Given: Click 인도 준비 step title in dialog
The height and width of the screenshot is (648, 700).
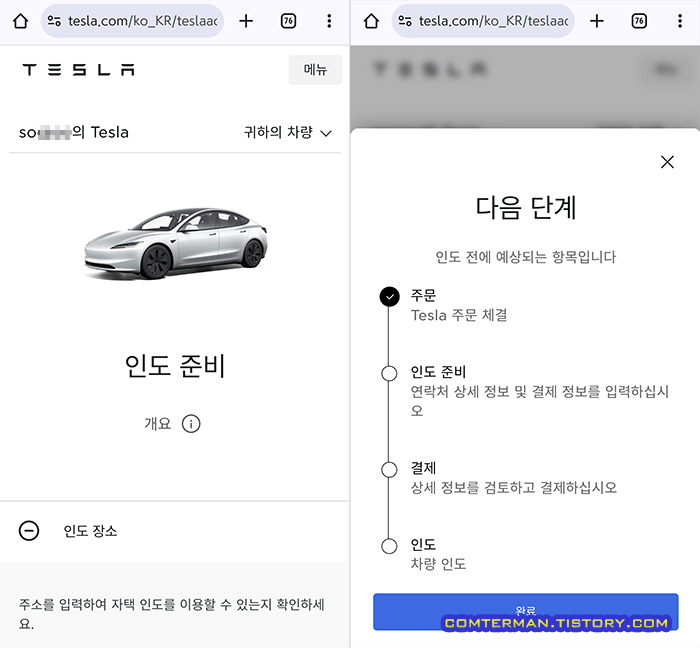Looking at the screenshot, I should pyautogui.click(x=438, y=372).
